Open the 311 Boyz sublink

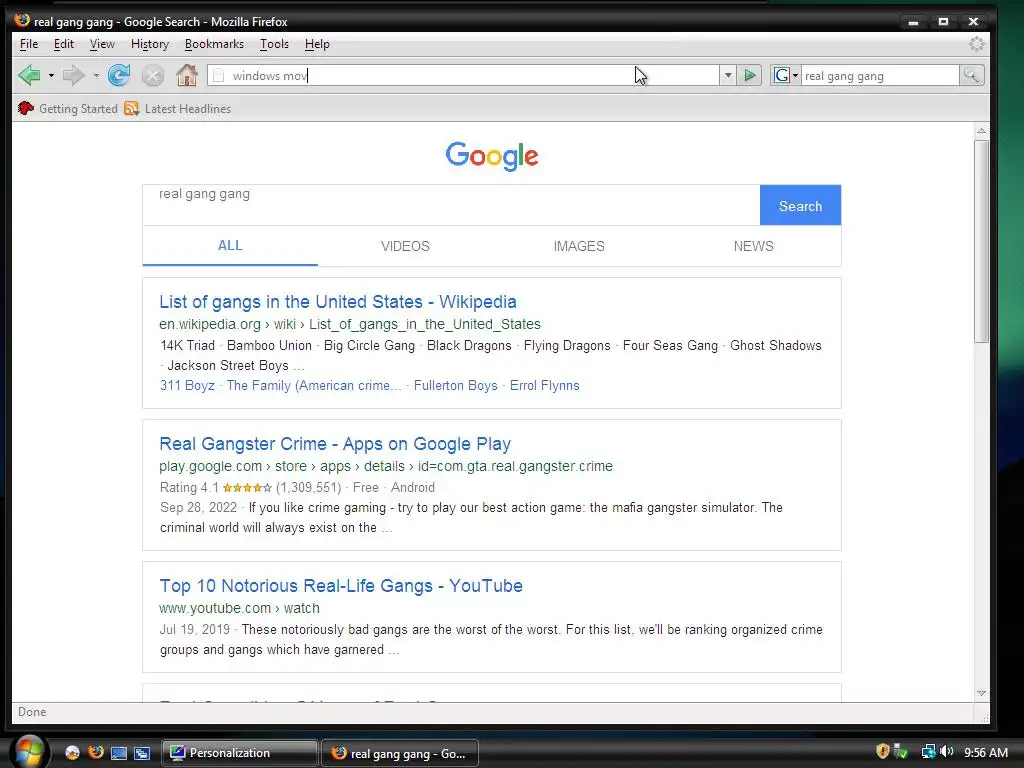pyautogui.click(x=187, y=385)
